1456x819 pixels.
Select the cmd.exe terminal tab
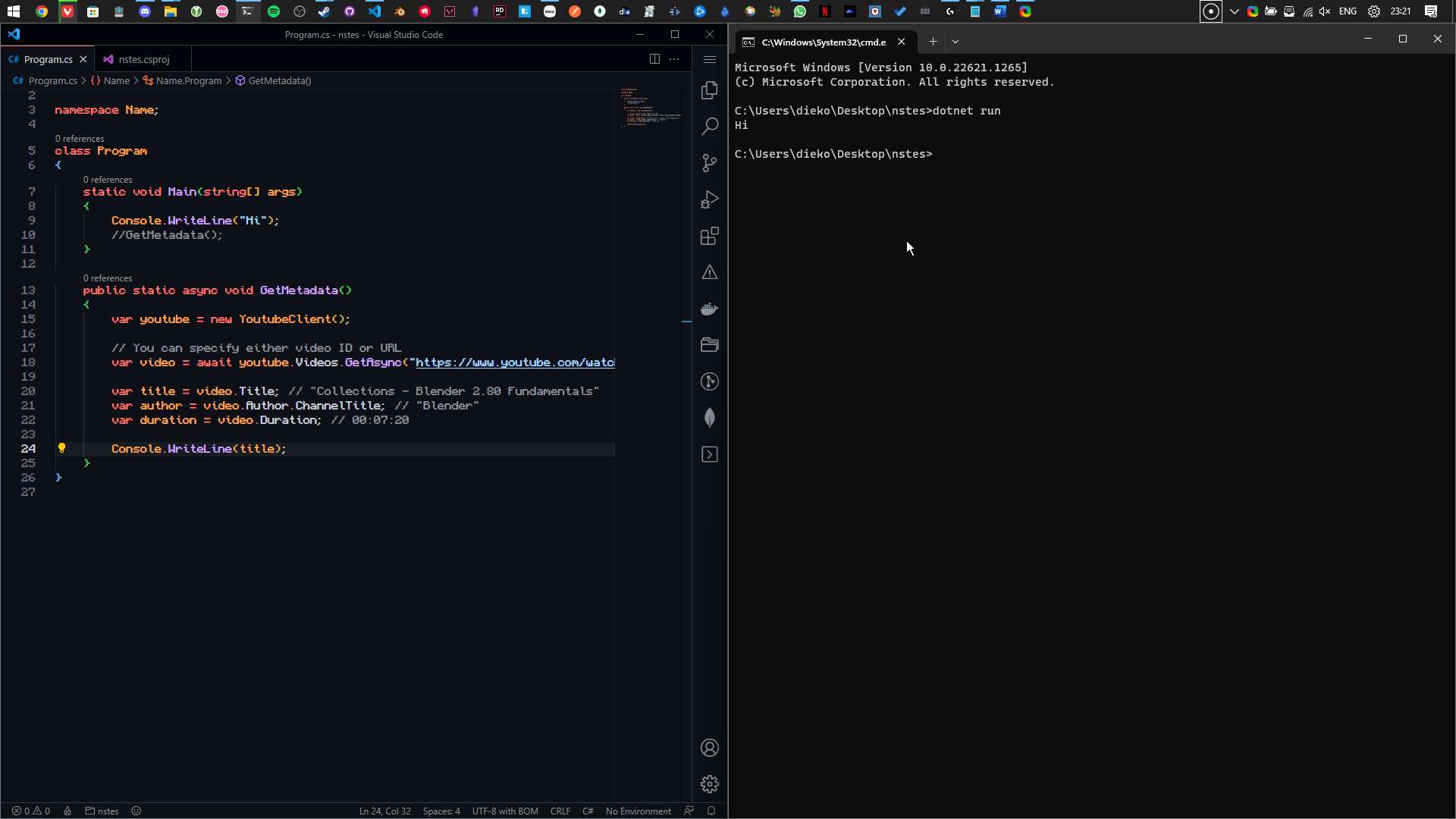pos(823,42)
